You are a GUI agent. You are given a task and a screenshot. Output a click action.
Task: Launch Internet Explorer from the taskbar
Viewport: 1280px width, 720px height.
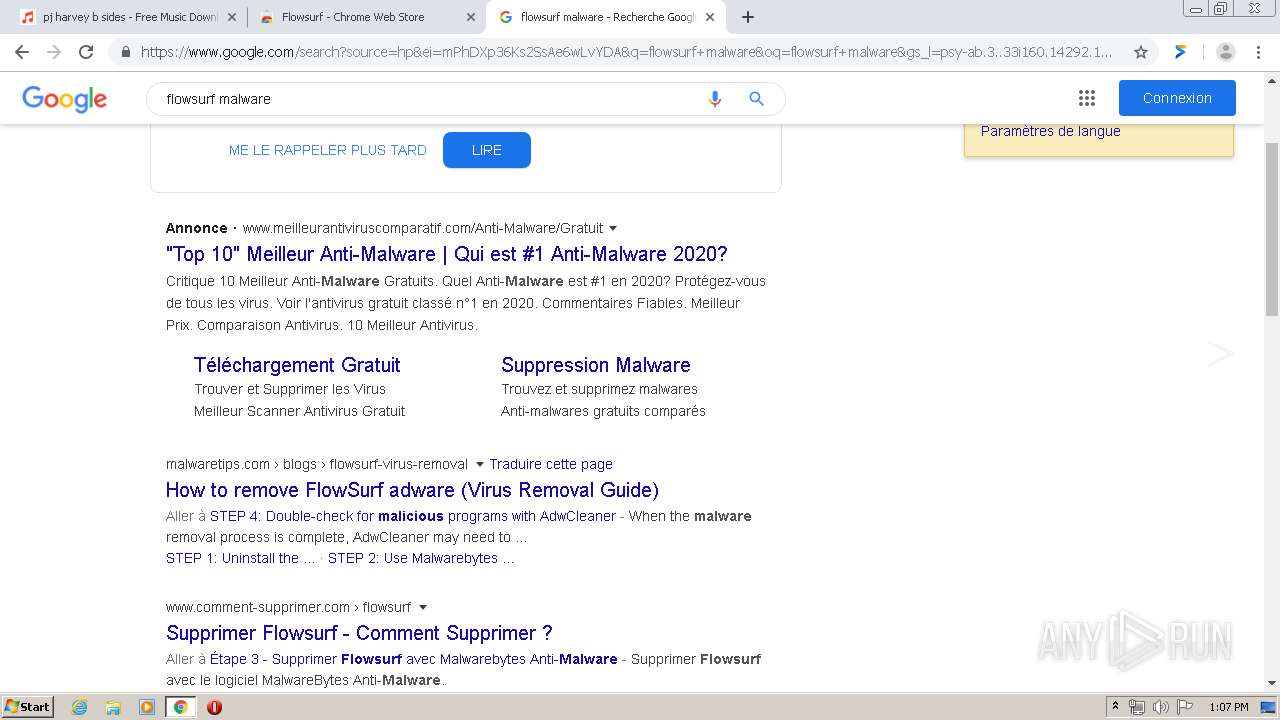(x=79, y=707)
